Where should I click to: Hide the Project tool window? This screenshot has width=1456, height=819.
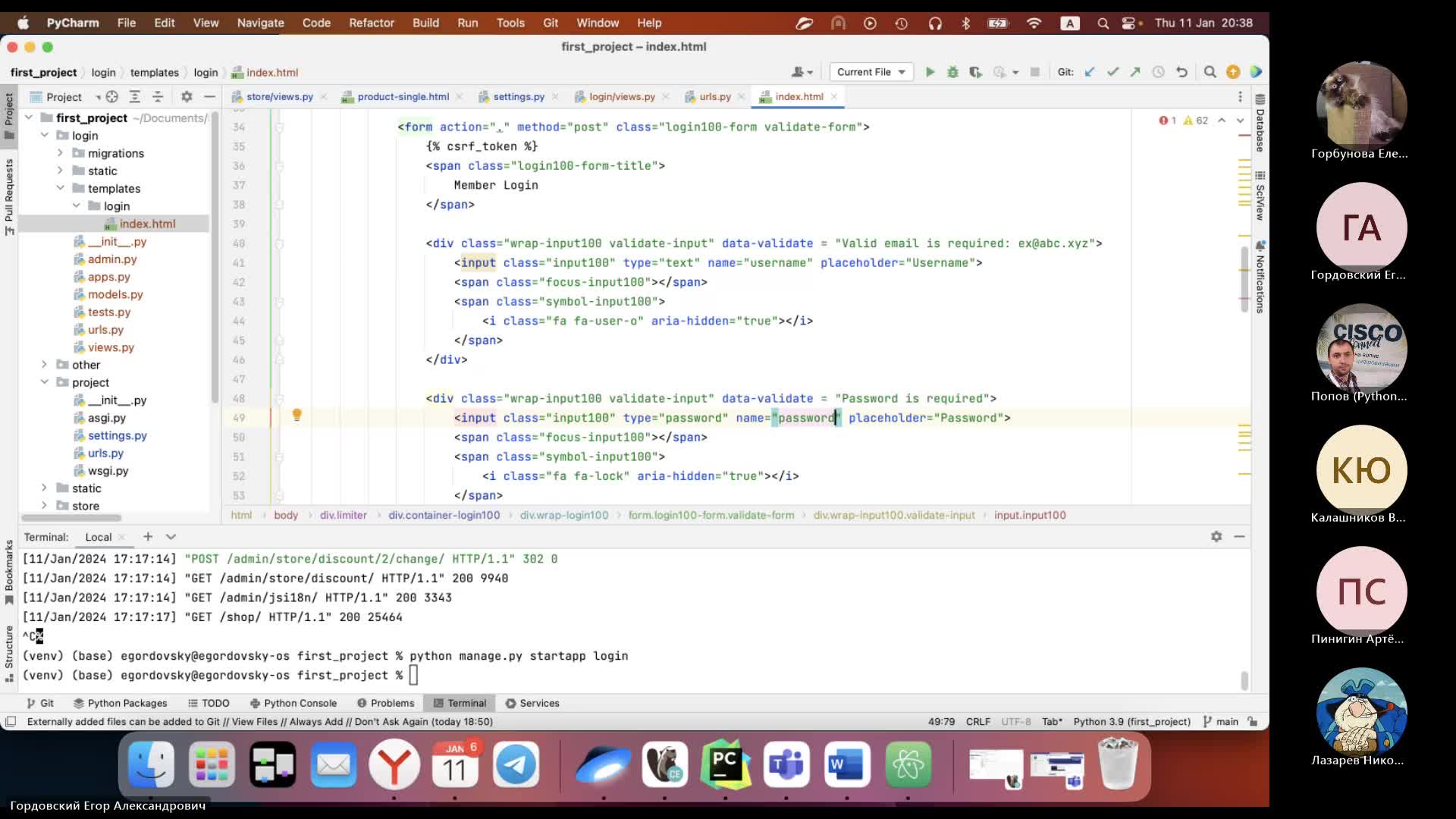pyautogui.click(x=209, y=96)
